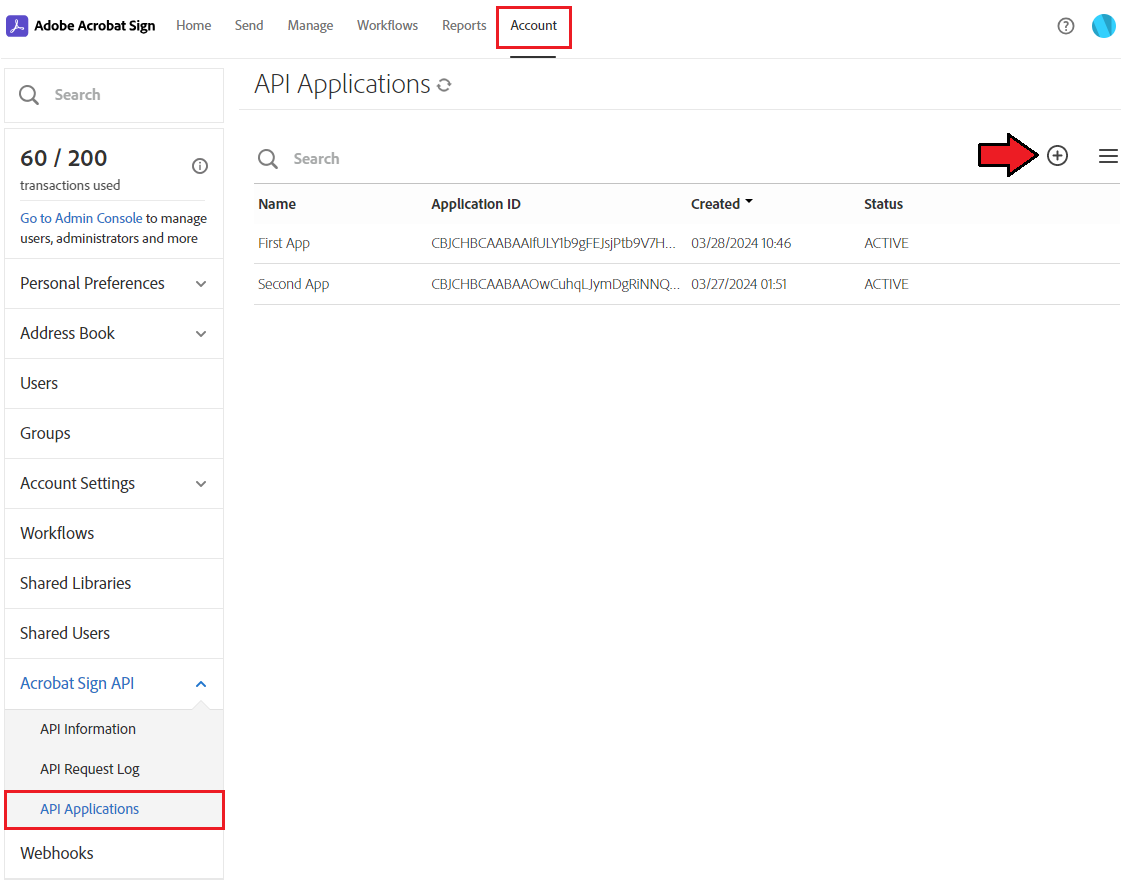Click the user profile avatar
1121x887 pixels.
coord(1103,26)
